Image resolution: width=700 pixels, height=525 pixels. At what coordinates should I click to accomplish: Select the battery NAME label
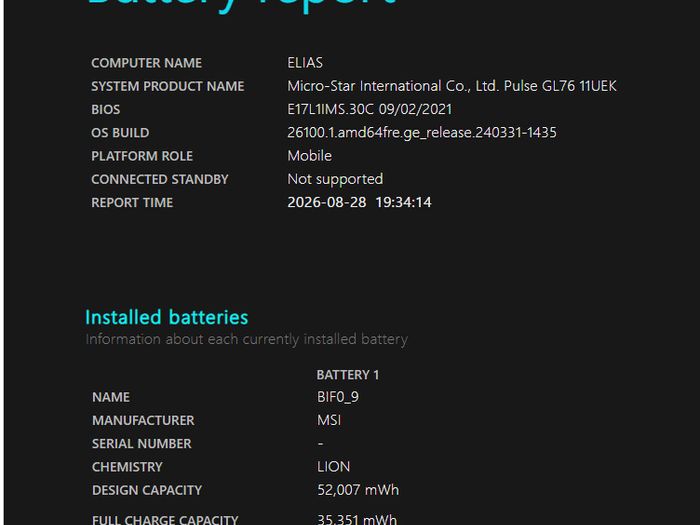pyautogui.click(x=111, y=397)
